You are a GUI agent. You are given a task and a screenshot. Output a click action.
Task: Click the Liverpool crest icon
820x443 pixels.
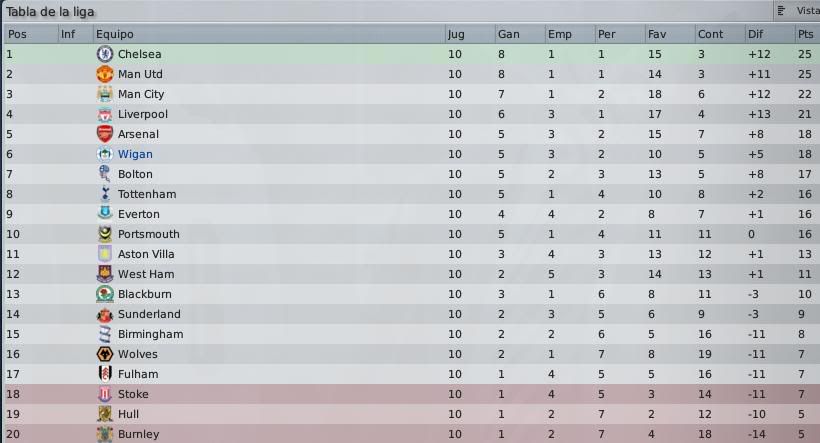105,114
